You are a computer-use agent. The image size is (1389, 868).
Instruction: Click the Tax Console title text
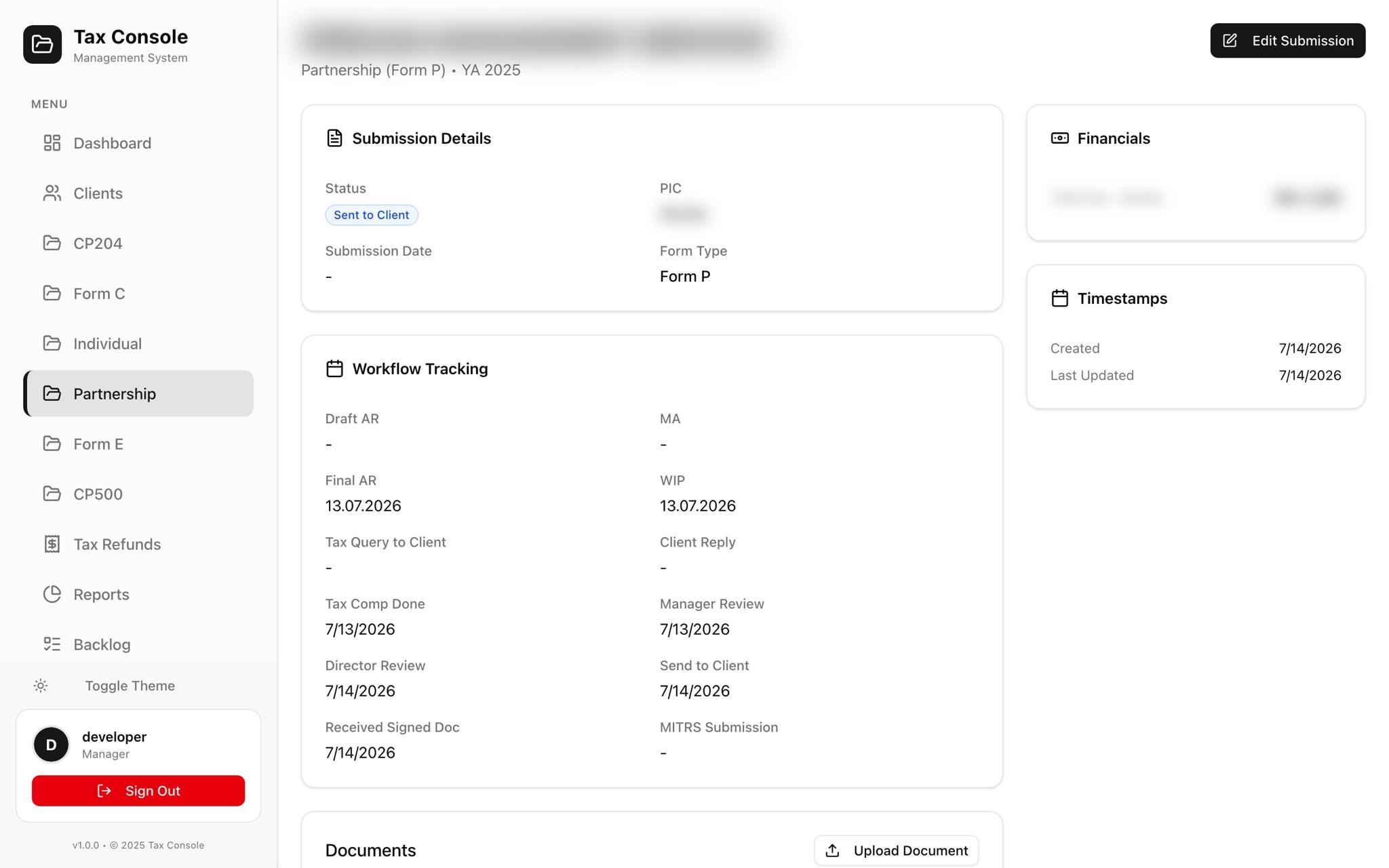click(x=131, y=37)
